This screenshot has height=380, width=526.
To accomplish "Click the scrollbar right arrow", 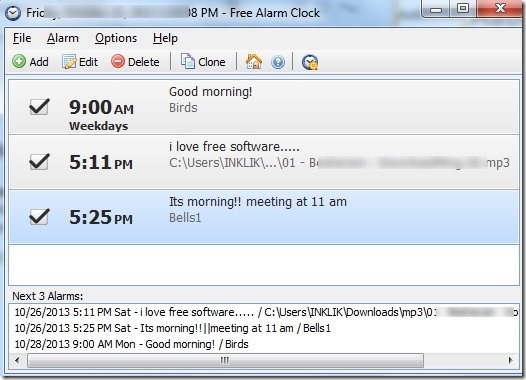I will coord(511,361).
